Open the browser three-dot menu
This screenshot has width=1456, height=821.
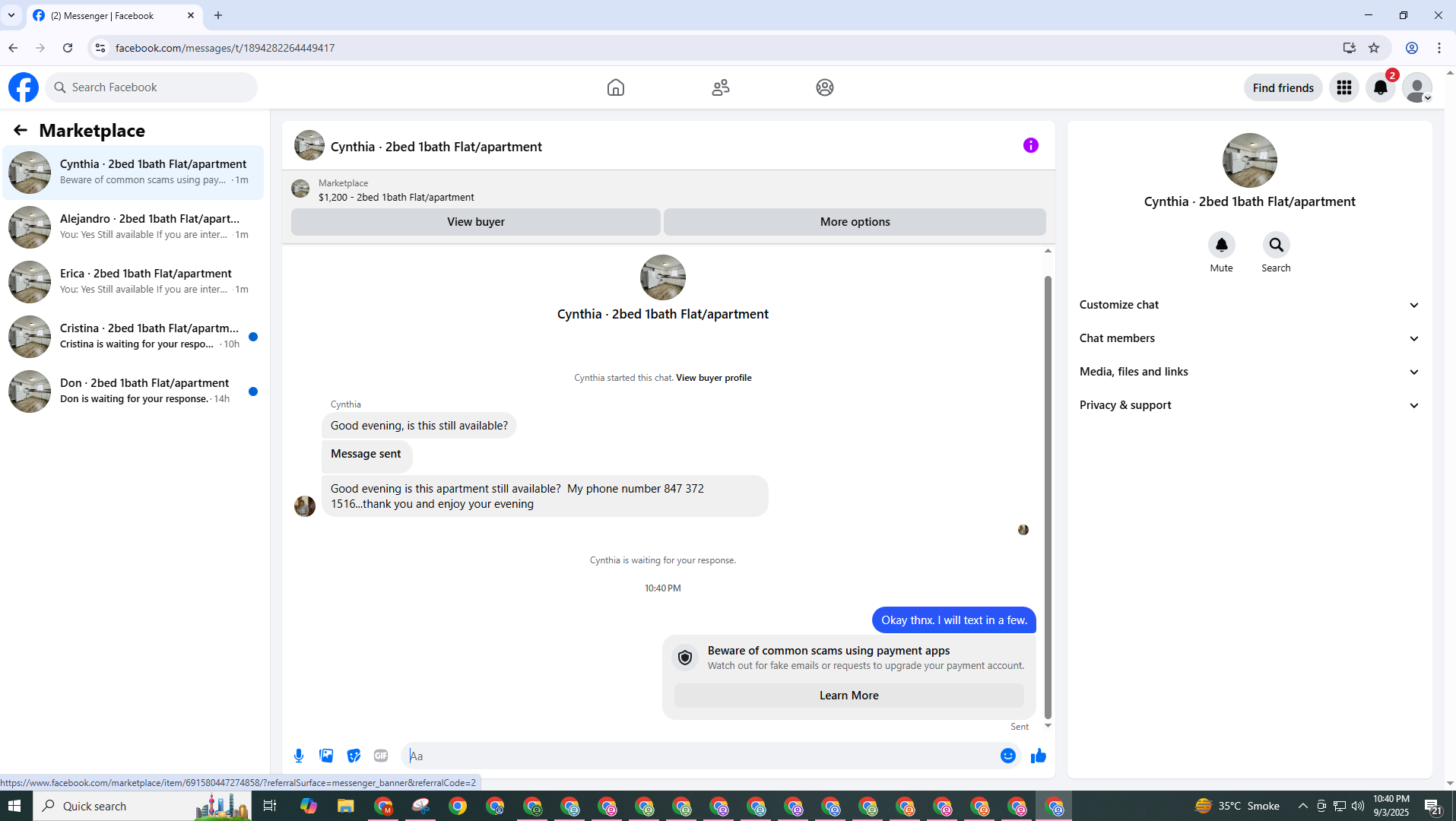pos(1439,48)
